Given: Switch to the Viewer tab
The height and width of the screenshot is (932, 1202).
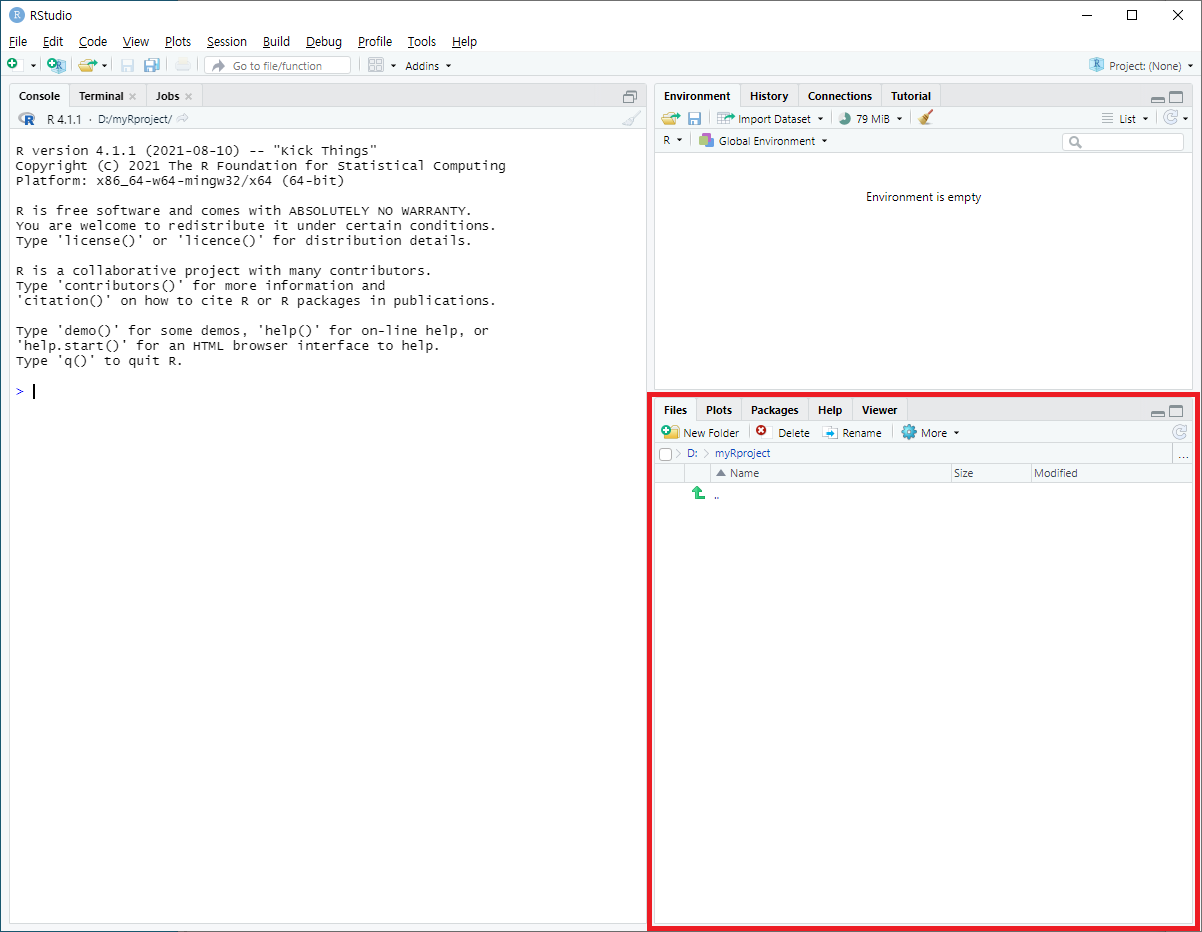Looking at the screenshot, I should 880,410.
